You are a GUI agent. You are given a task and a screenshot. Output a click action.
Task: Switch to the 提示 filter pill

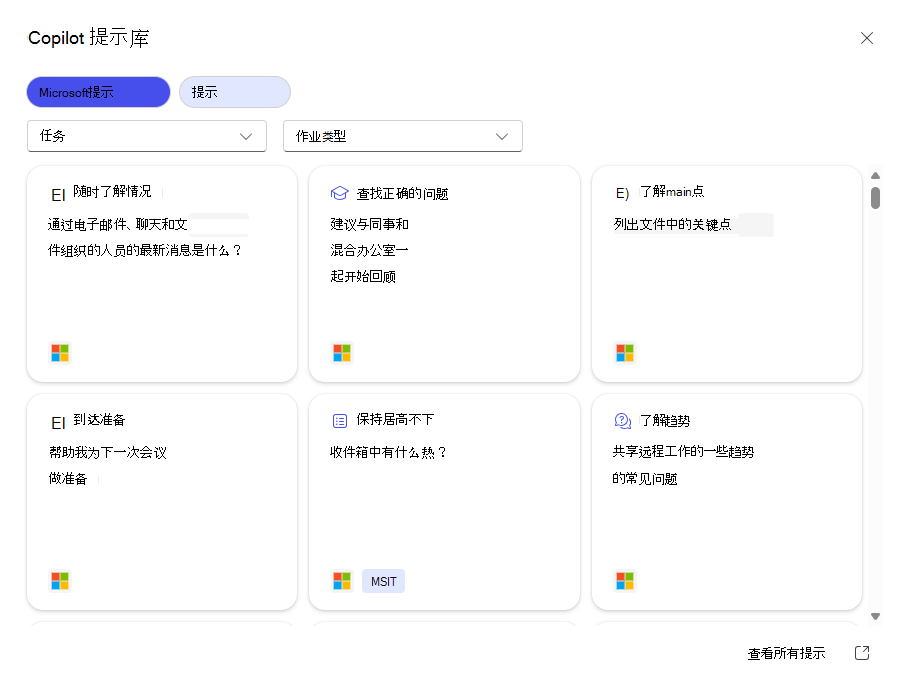click(x=234, y=92)
